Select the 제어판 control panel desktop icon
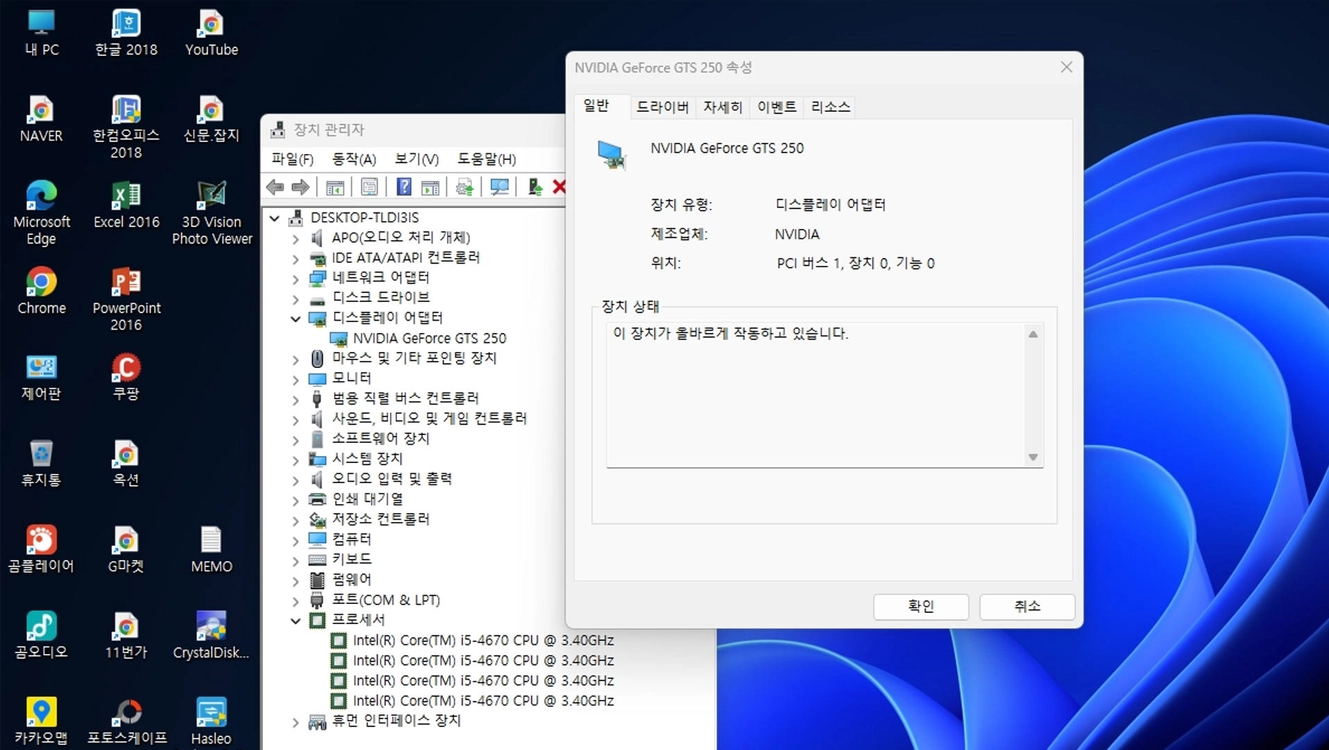Viewport: 1329px width, 750px height. coord(41,377)
